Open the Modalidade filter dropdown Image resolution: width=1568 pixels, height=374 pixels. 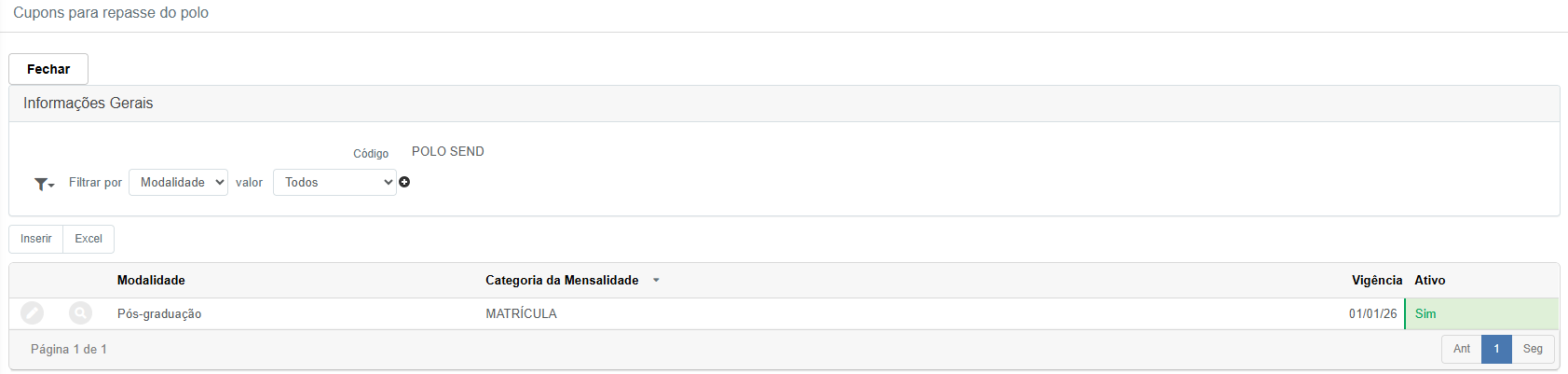tap(178, 182)
